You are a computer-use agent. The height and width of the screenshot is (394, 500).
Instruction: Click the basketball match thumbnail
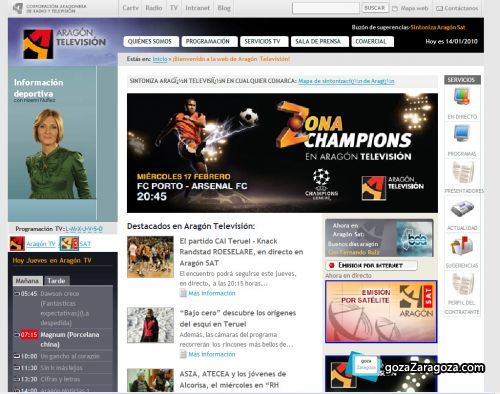[150, 257]
